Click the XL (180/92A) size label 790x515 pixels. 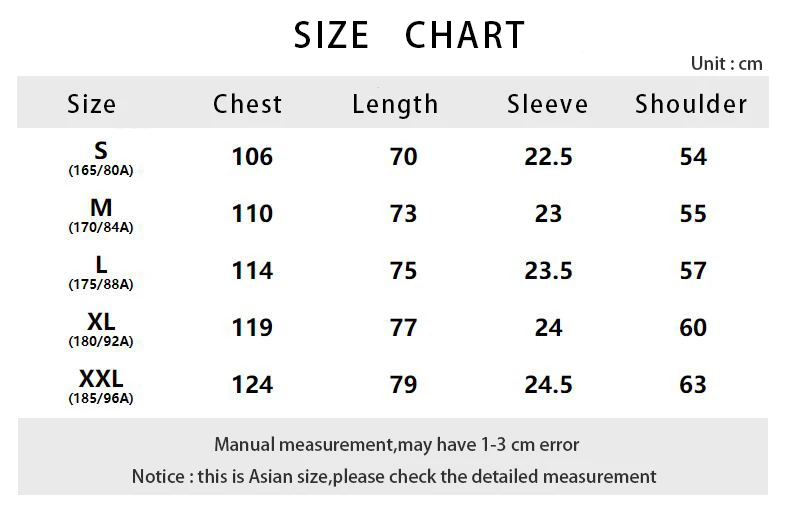click(x=101, y=330)
